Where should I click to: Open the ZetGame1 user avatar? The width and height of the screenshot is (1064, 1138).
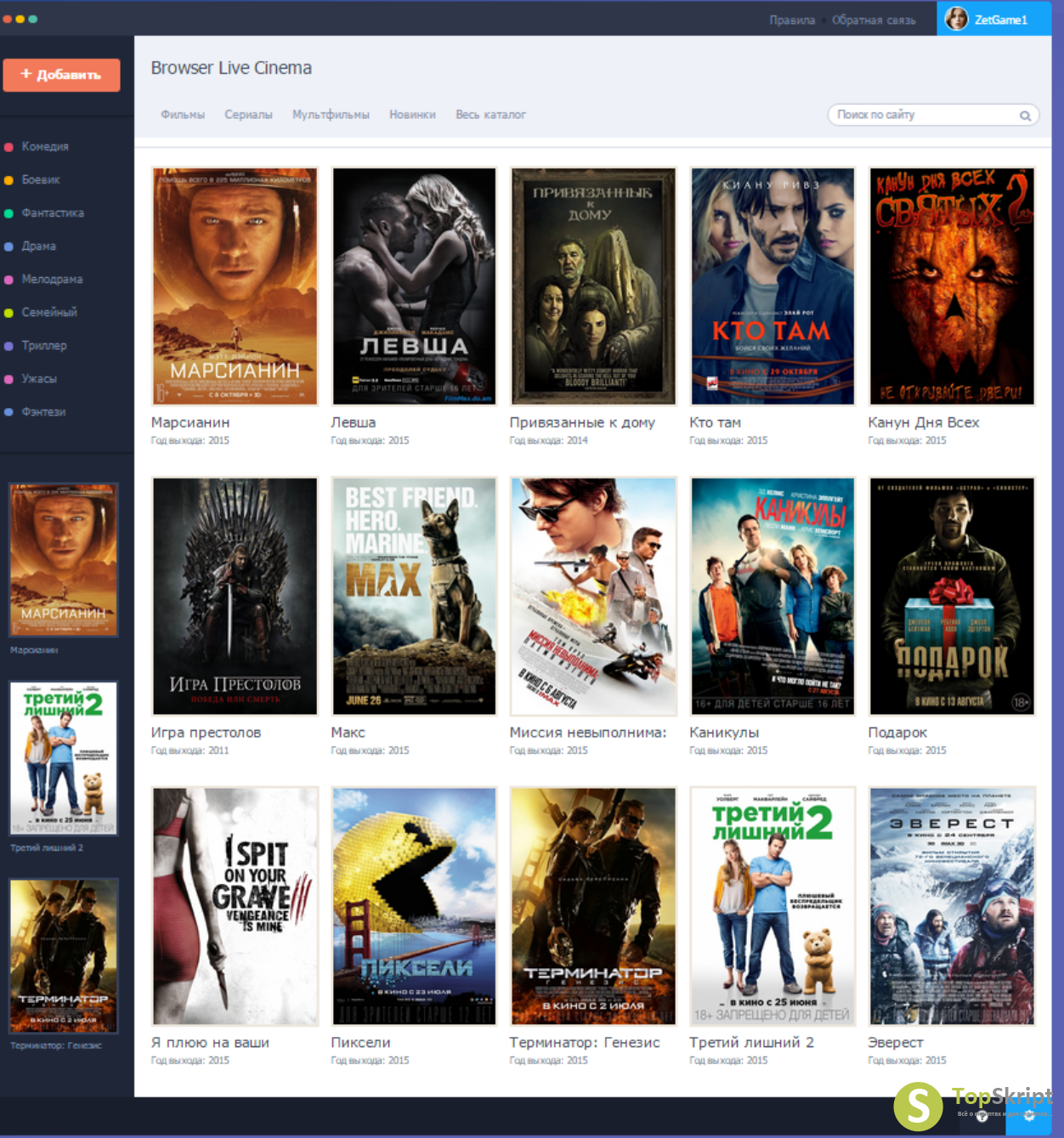956,19
